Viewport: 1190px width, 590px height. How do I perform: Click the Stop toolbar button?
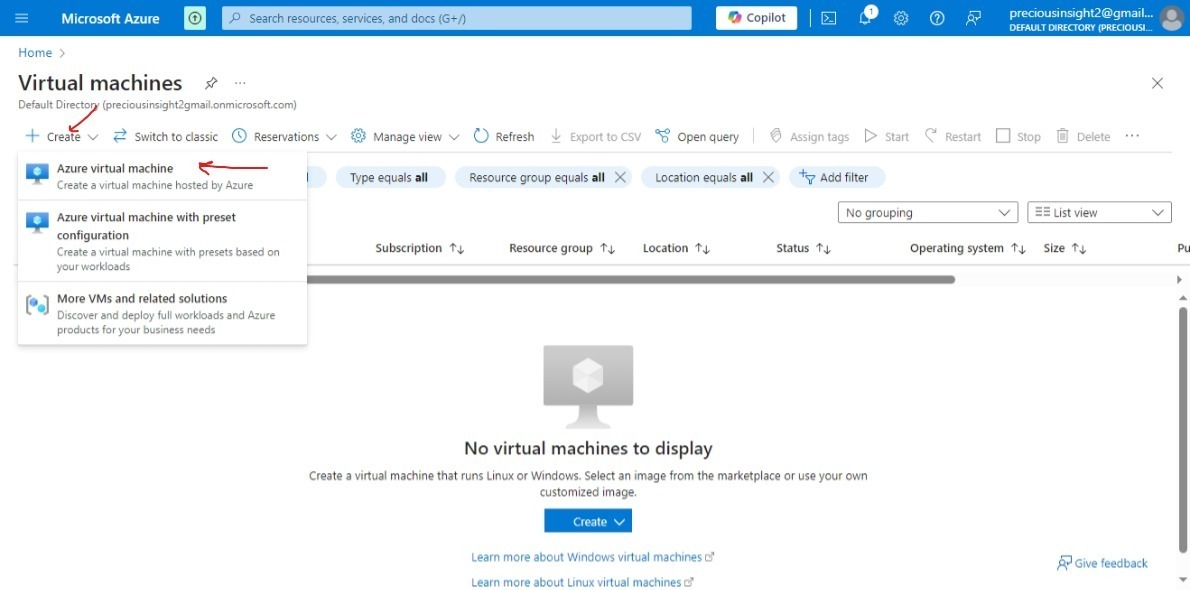tap(1018, 137)
